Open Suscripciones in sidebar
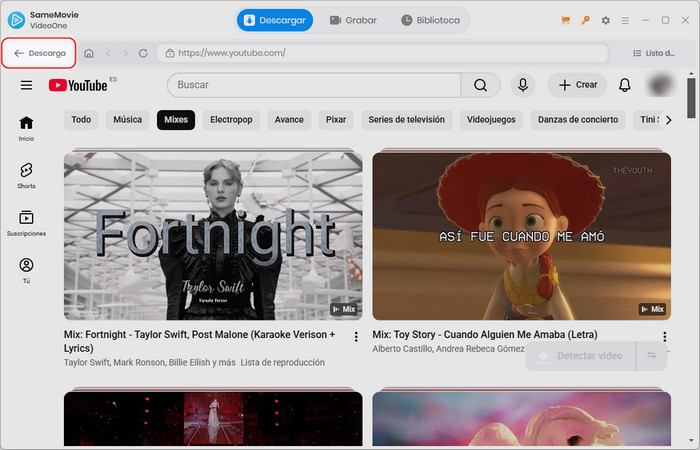 pos(26,223)
